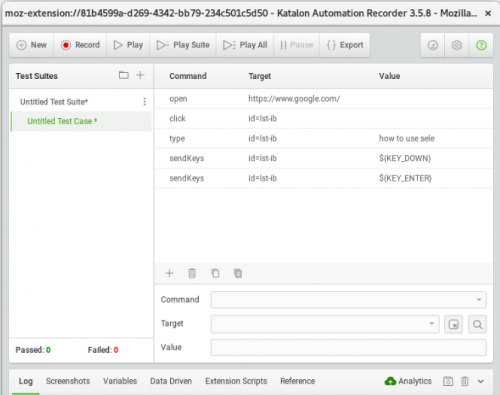Open help via green question mark icon
Viewport: 500px width, 395px height.
click(481, 45)
